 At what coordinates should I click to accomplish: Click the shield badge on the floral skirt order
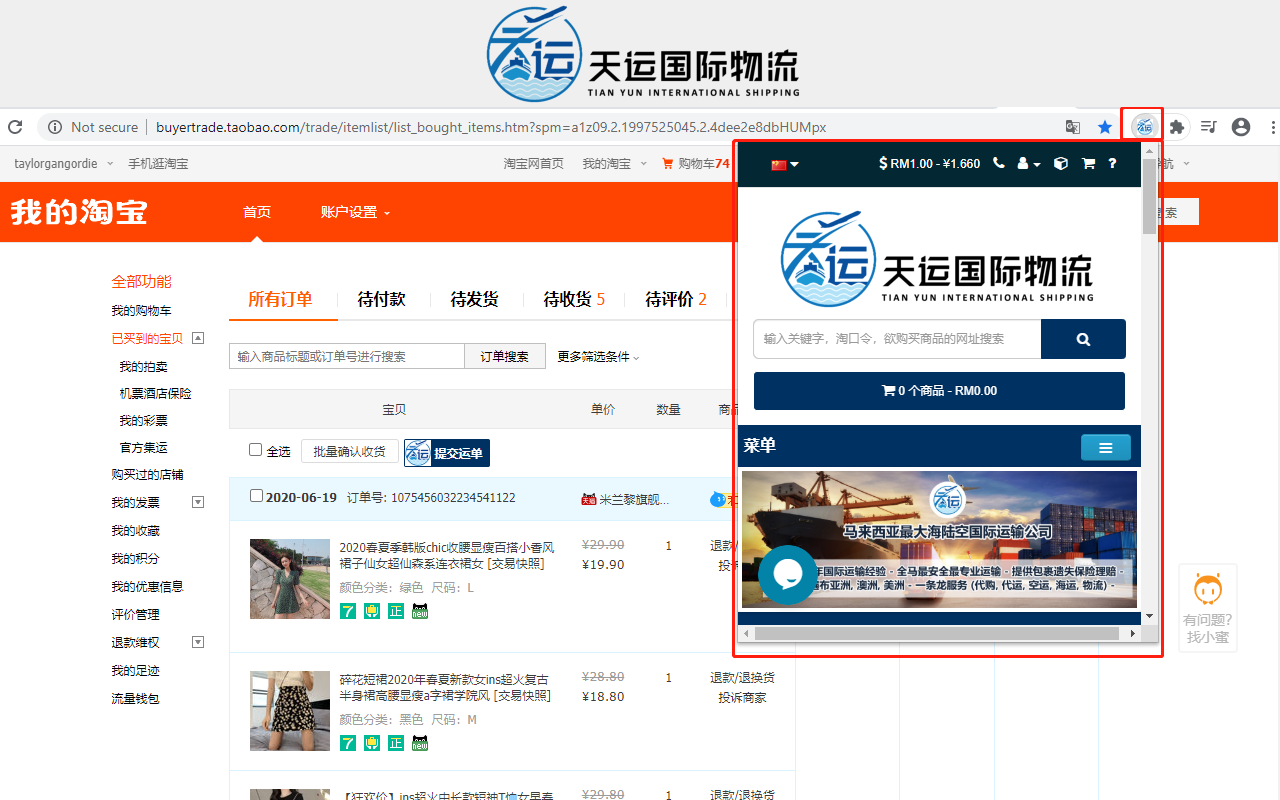click(x=372, y=743)
